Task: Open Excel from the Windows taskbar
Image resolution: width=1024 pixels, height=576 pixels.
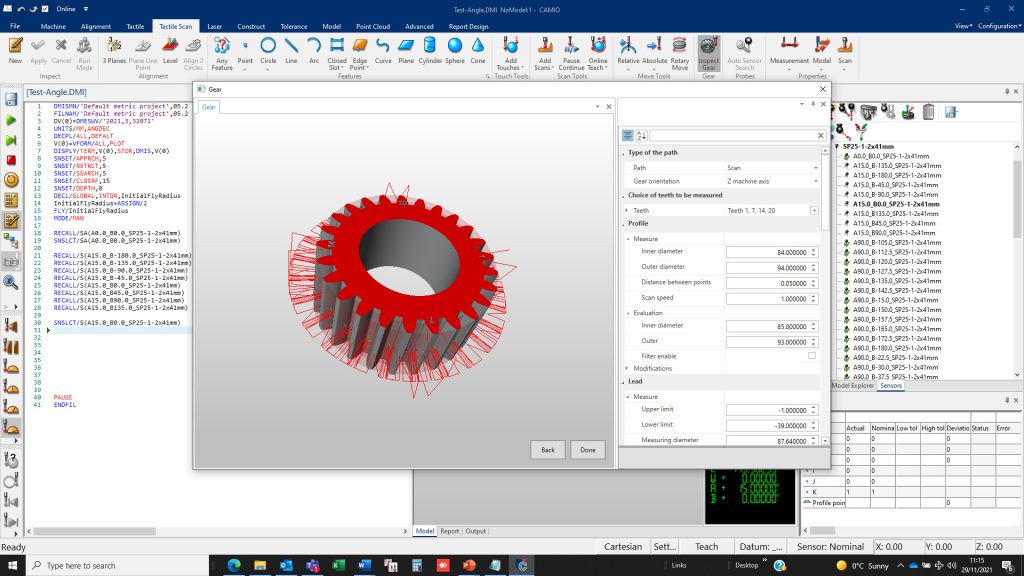Action: (337, 565)
